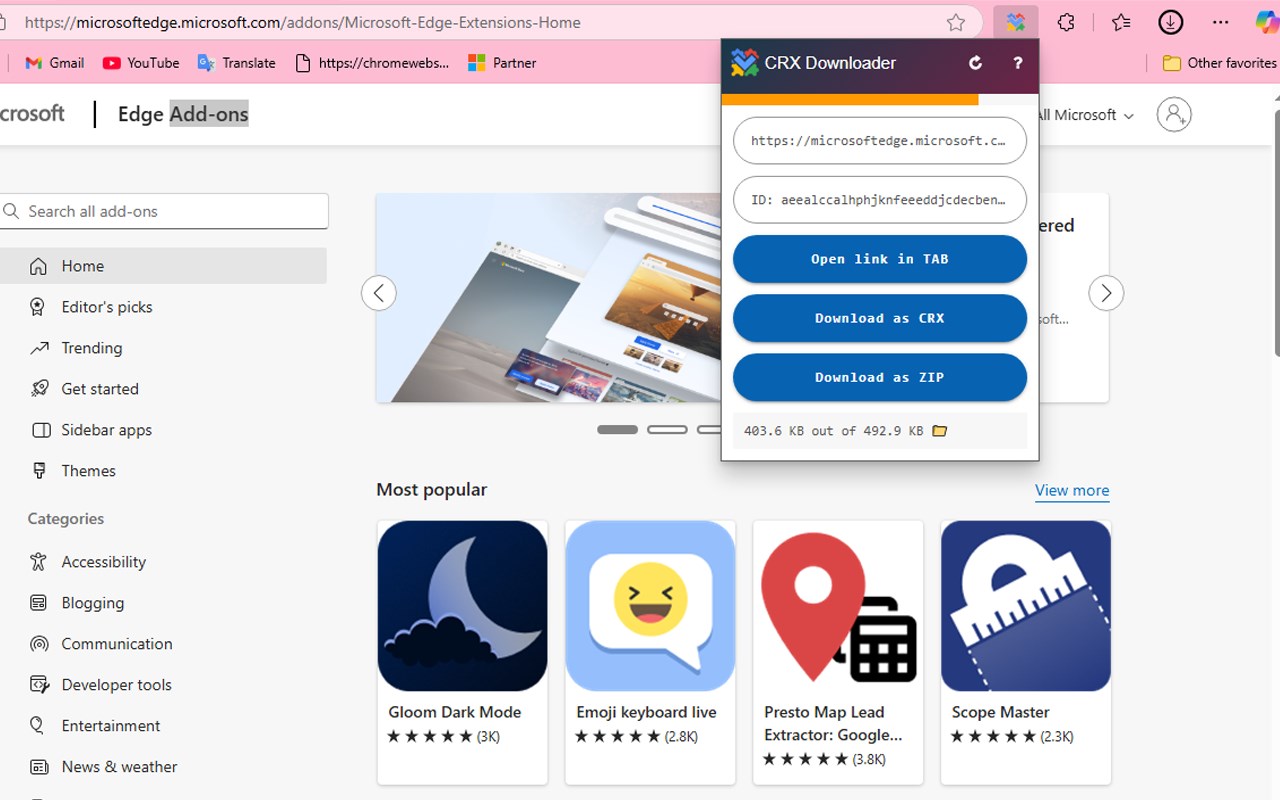Screen dimensions: 1280x800
Task: Click Download as CRX button
Action: (880, 318)
